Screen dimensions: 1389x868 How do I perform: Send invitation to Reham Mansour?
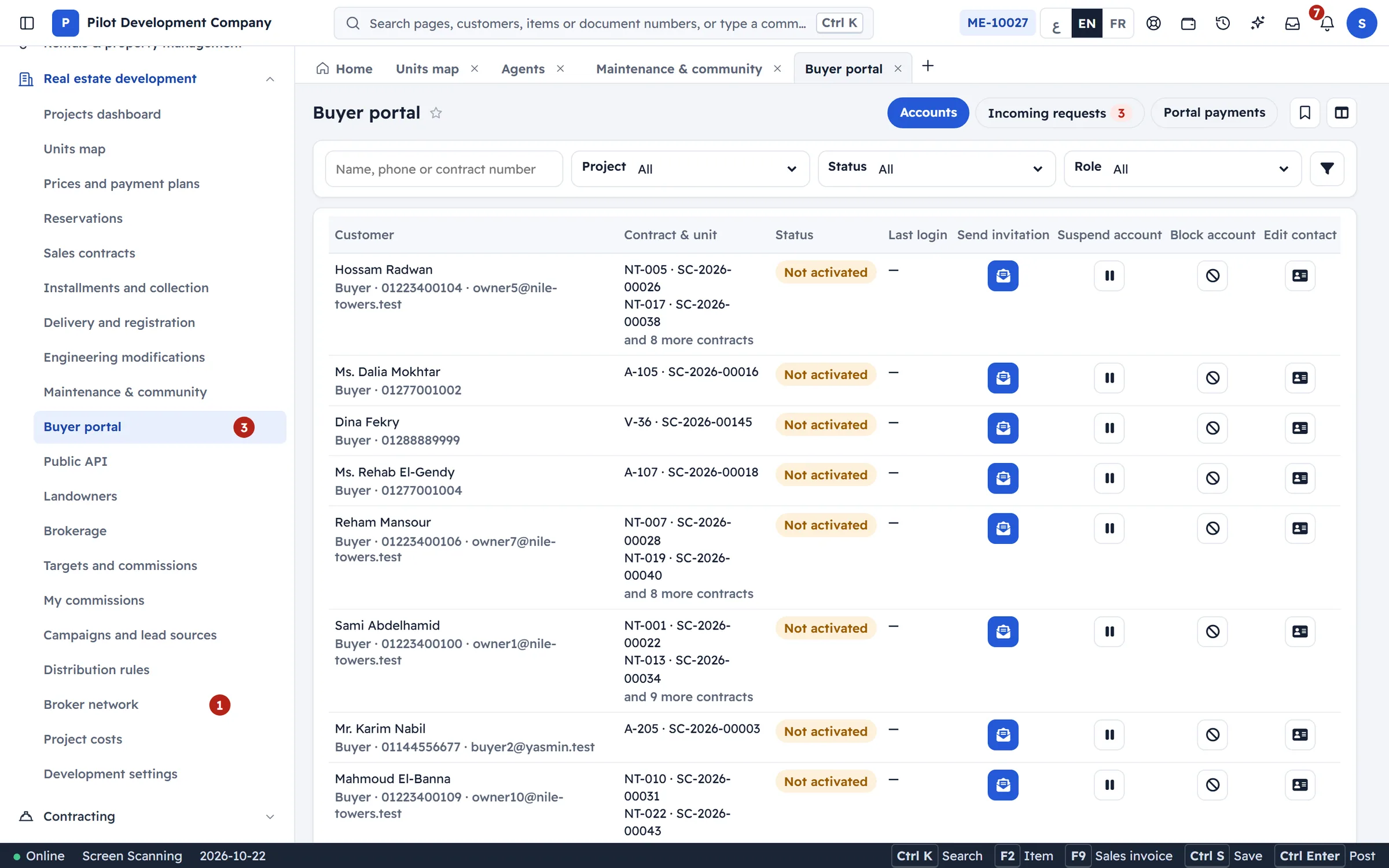click(x=1002, y=528)
